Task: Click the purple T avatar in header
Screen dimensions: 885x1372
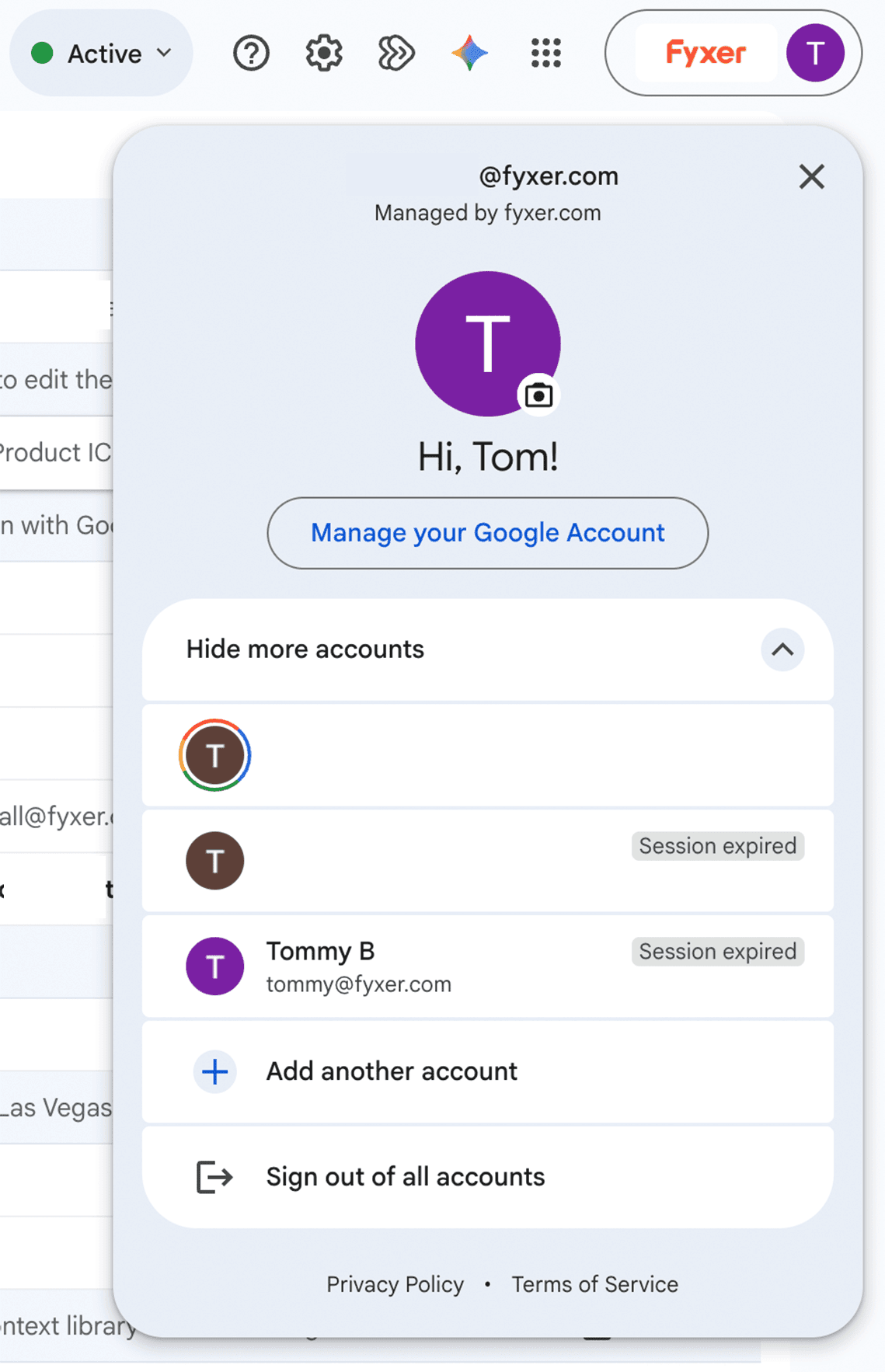Action: (x=815, y=53)
